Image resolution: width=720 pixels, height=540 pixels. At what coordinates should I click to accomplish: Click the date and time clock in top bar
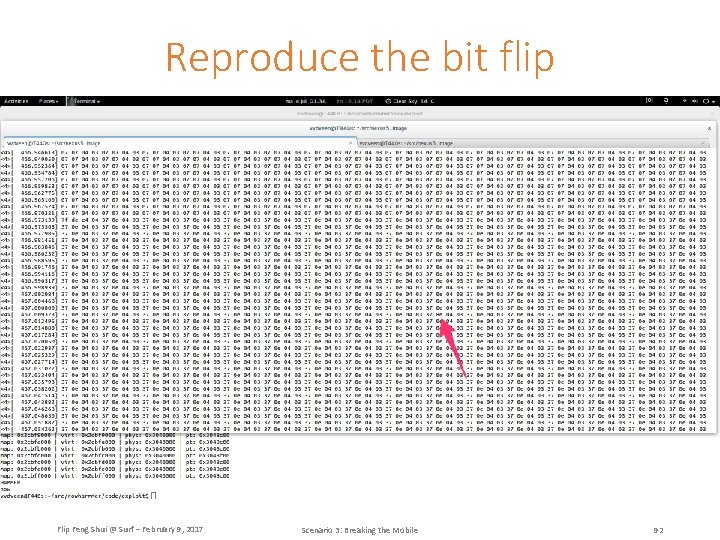pos(305,101)
